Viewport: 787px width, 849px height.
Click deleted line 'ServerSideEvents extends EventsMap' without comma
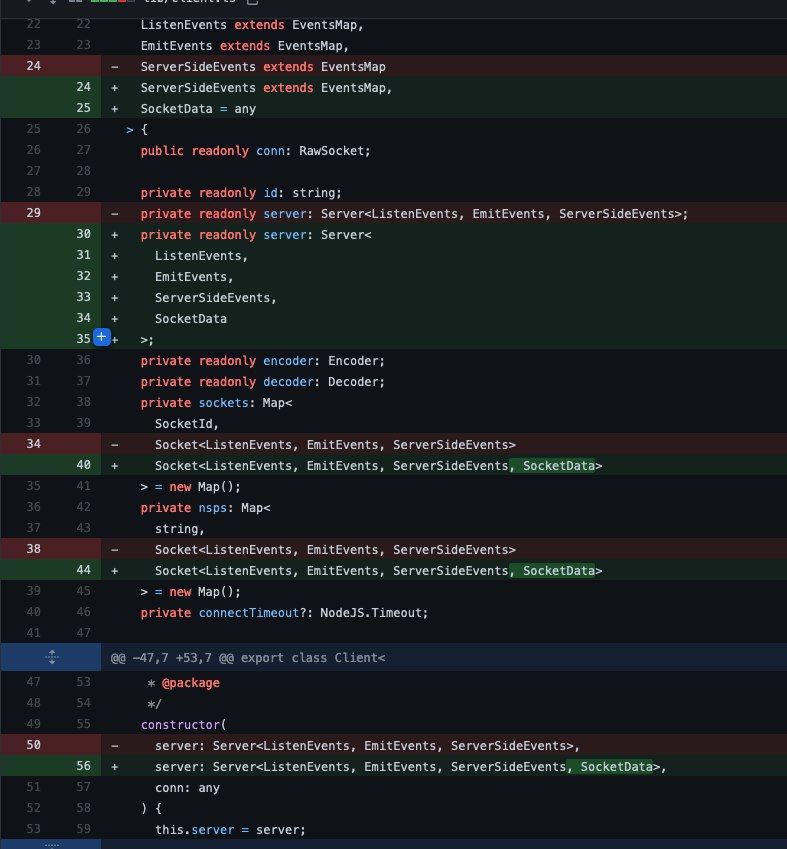[x=263, y=67]
